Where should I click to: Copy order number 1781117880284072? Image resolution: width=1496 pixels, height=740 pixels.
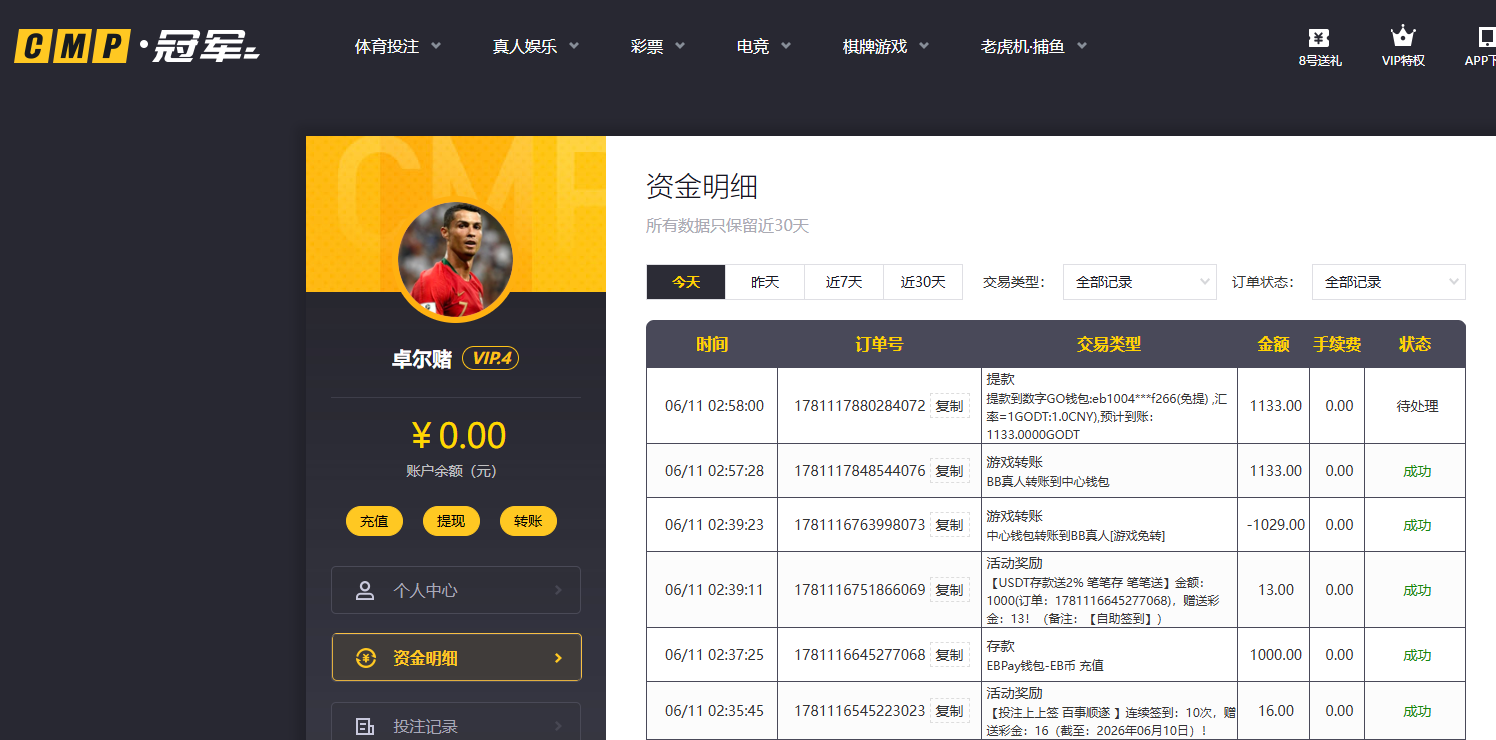(x=949, y=406)
